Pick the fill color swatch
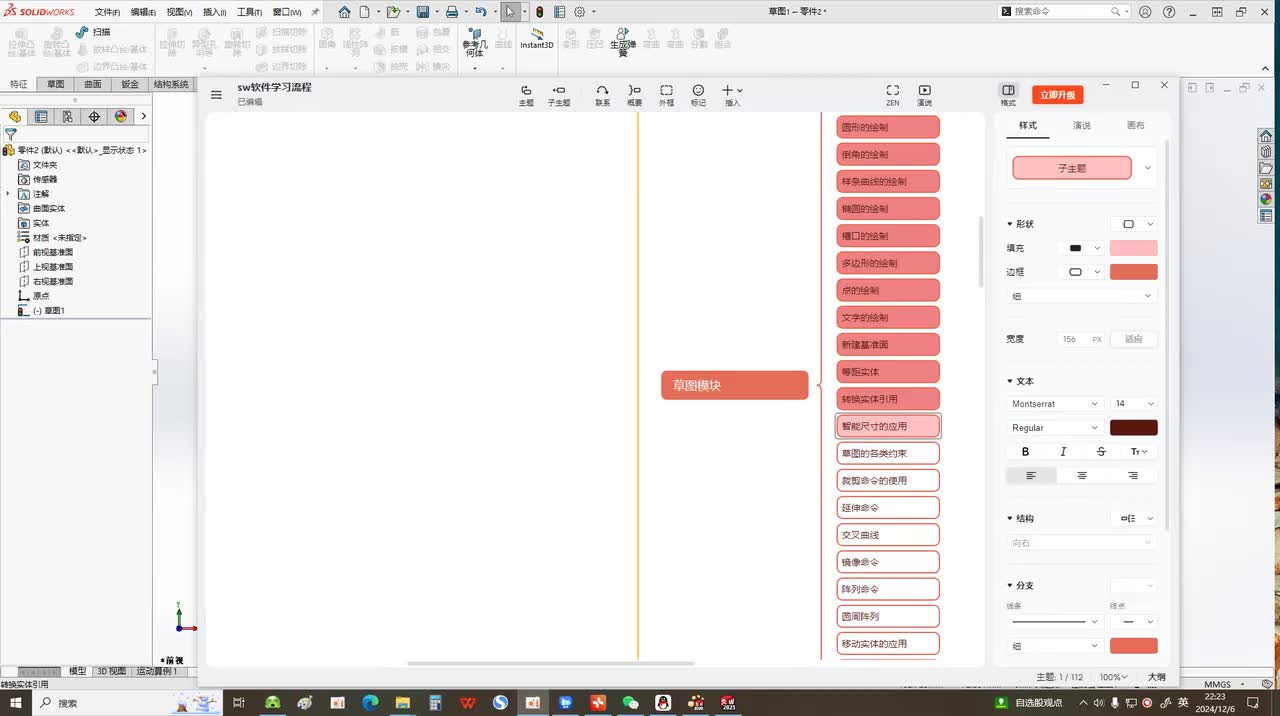The width and height of the screenshot is (1280, 716). [x=1134, y=248]
